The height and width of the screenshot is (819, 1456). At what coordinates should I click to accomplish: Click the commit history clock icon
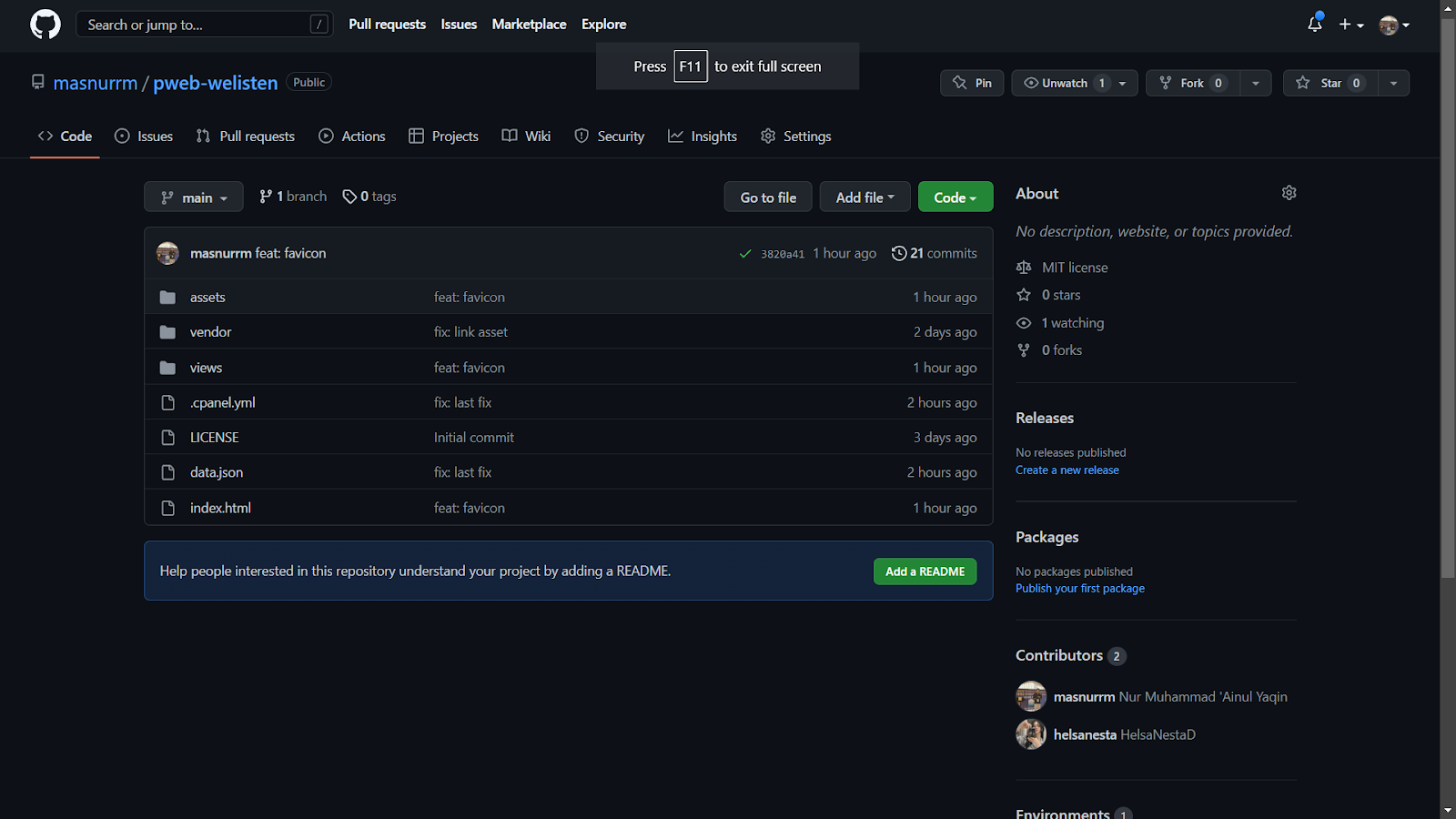click(x=899, y=254)
